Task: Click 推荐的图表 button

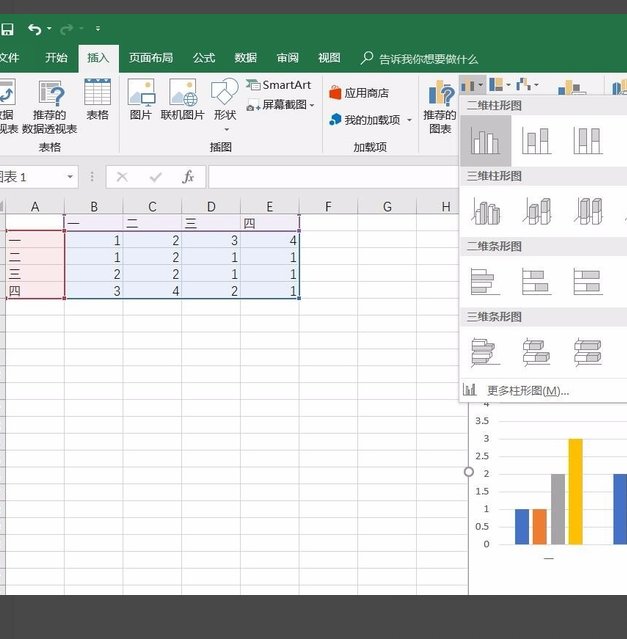Action: point(440,107)
